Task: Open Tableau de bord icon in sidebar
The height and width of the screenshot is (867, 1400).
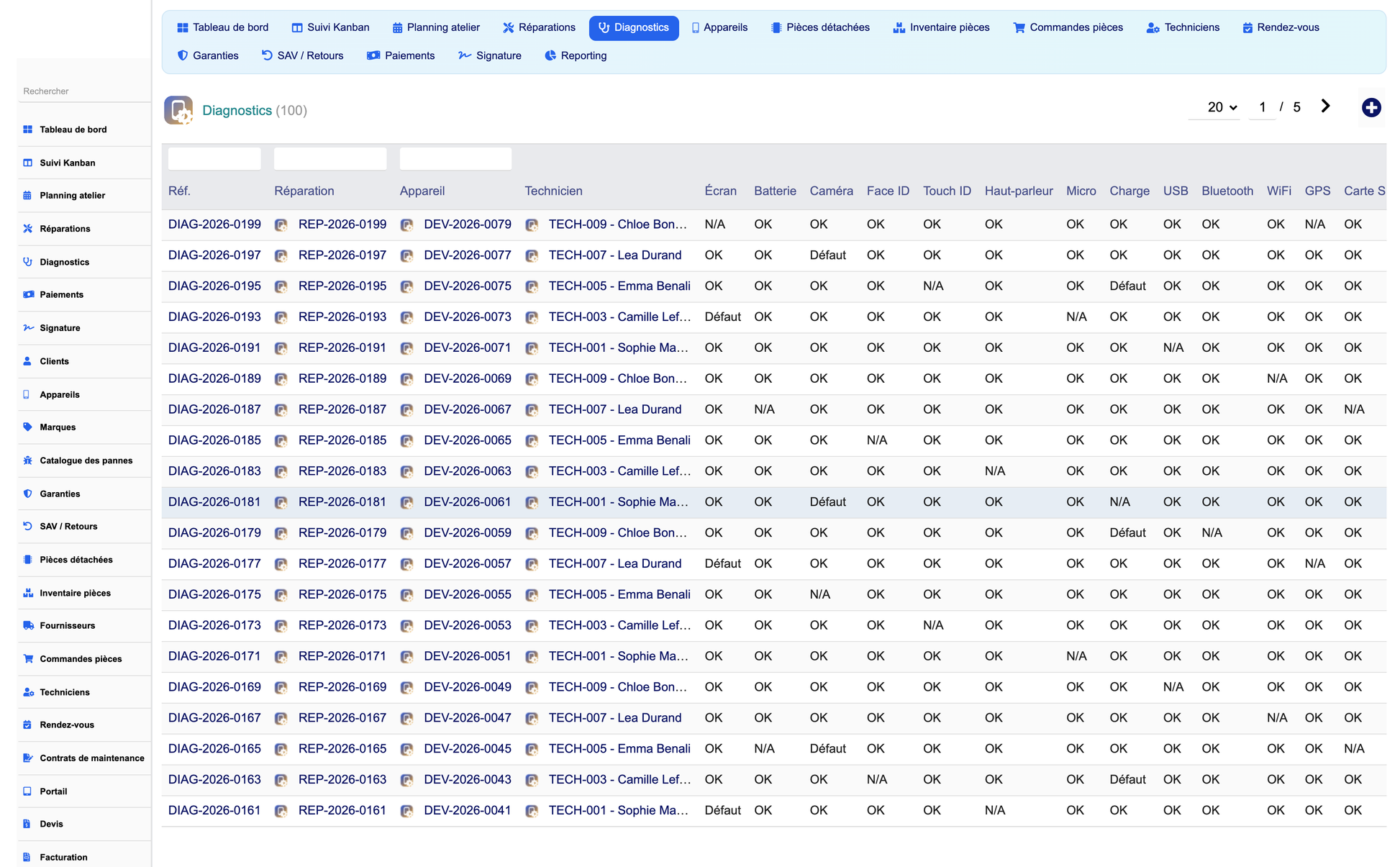Action: [x=28, y=130]
